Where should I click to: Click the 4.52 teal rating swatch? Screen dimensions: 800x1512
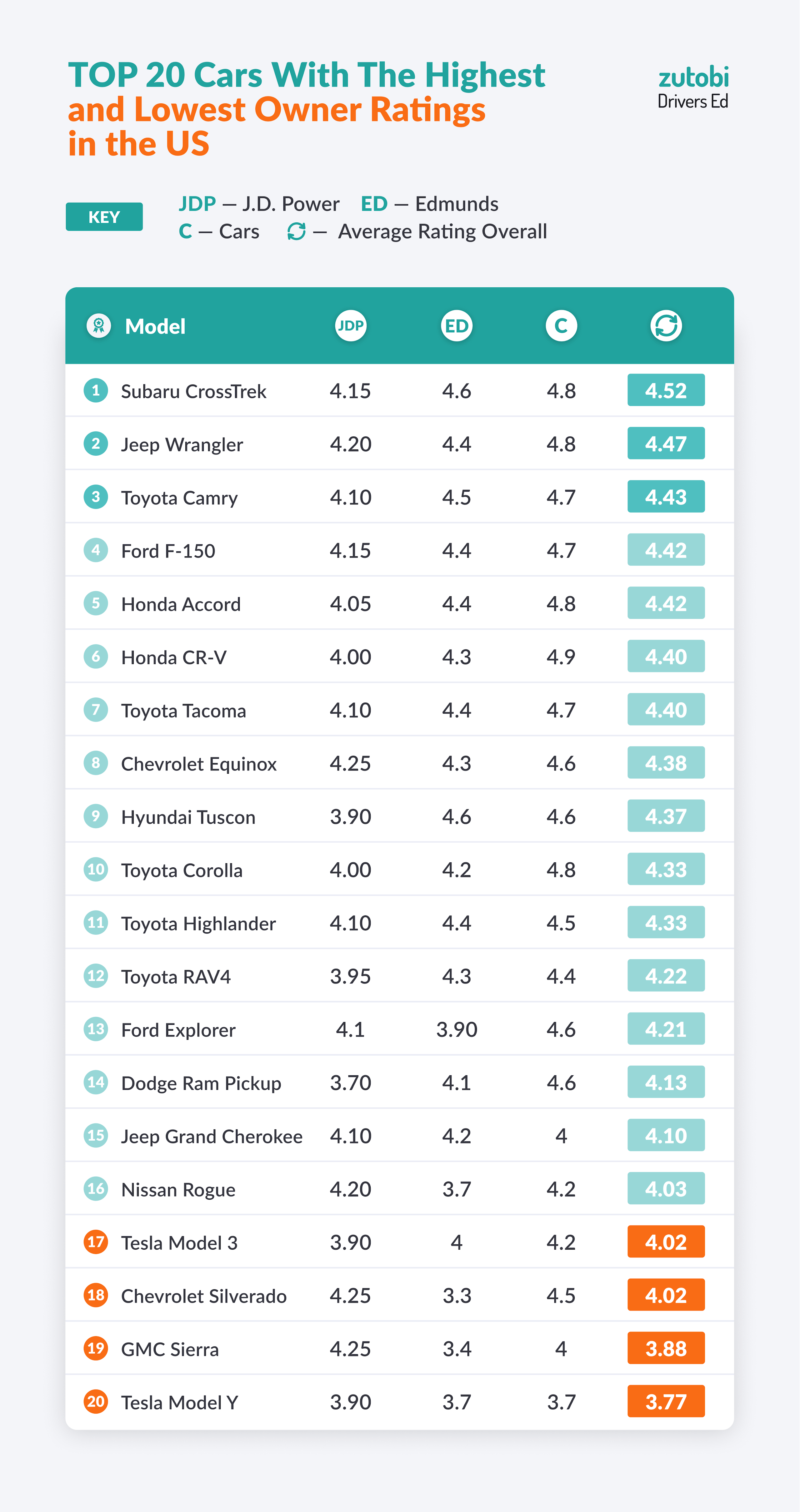(666, 390)
